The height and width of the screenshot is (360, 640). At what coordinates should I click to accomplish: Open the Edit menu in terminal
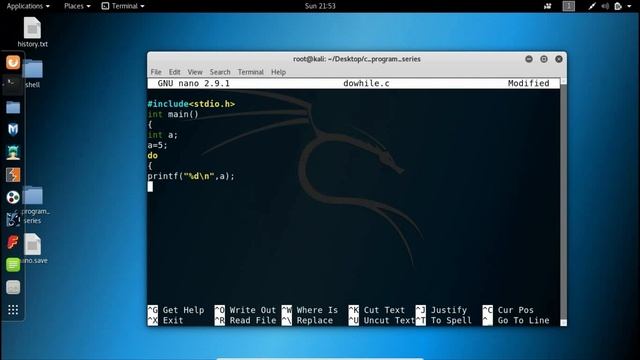(174, 72)
